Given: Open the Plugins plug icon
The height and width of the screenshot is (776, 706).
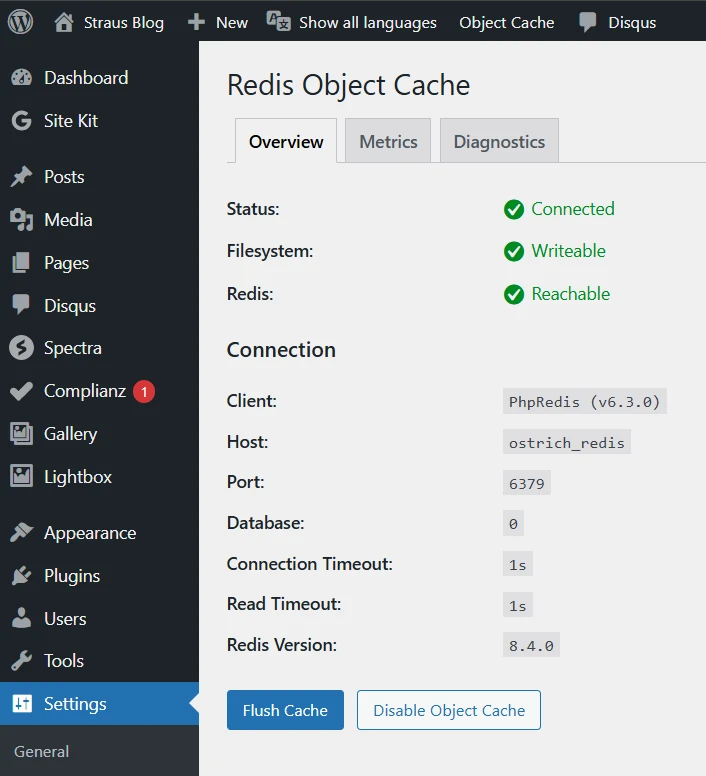Looking at the screenshot, I should (x=22, y=576).
